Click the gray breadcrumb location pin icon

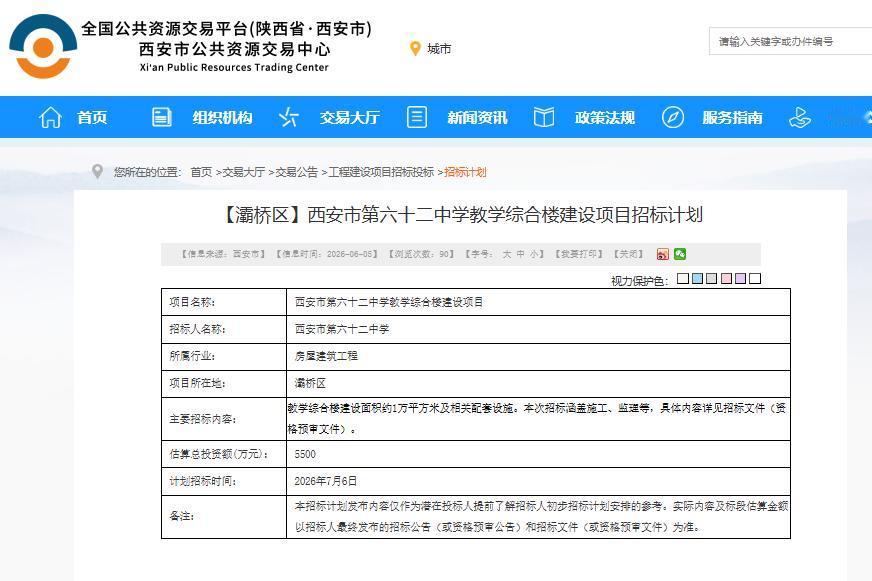point(97,171)
